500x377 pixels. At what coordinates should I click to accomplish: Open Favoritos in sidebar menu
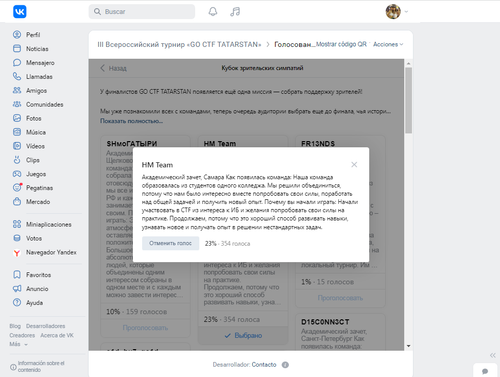click(x=39, y=275)
